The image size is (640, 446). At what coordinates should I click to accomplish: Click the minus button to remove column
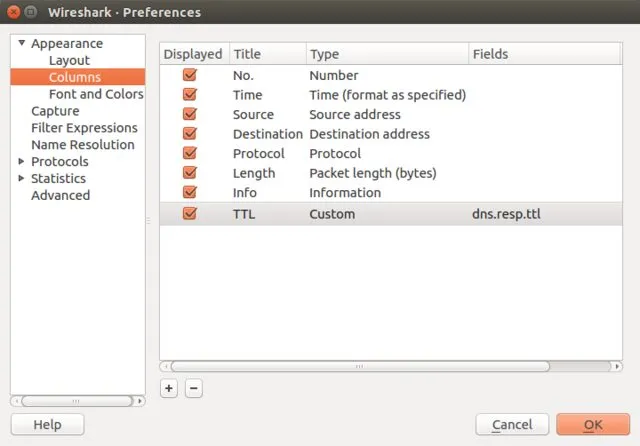tap(194, 388)
